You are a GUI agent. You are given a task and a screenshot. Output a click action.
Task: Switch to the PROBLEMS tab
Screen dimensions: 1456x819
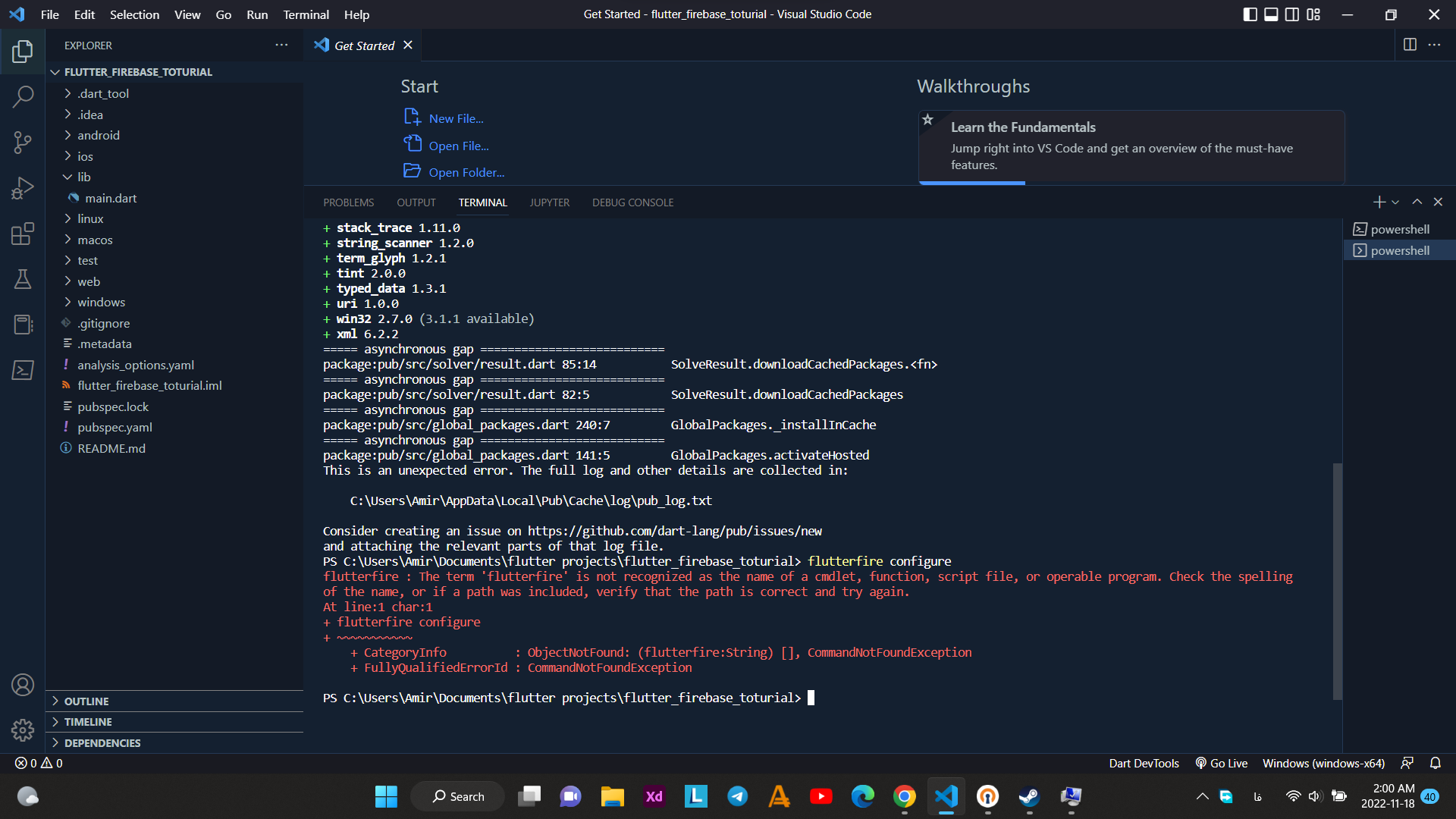(x=348, y=202)
